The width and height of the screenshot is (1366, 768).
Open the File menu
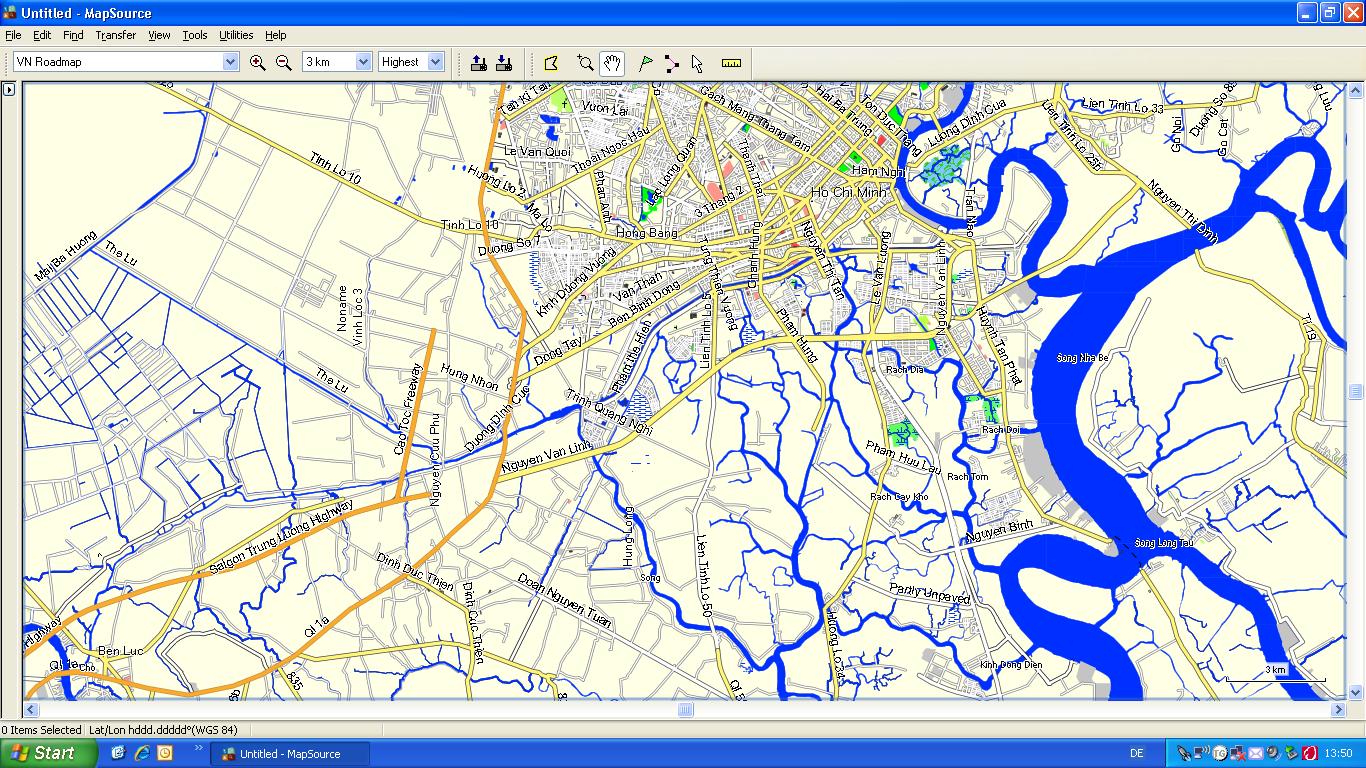click(13, 35)
